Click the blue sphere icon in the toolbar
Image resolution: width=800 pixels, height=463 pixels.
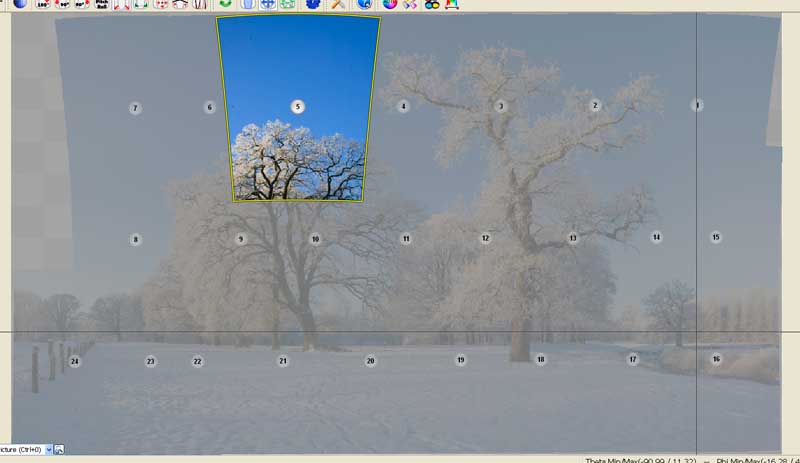point(19,4)
